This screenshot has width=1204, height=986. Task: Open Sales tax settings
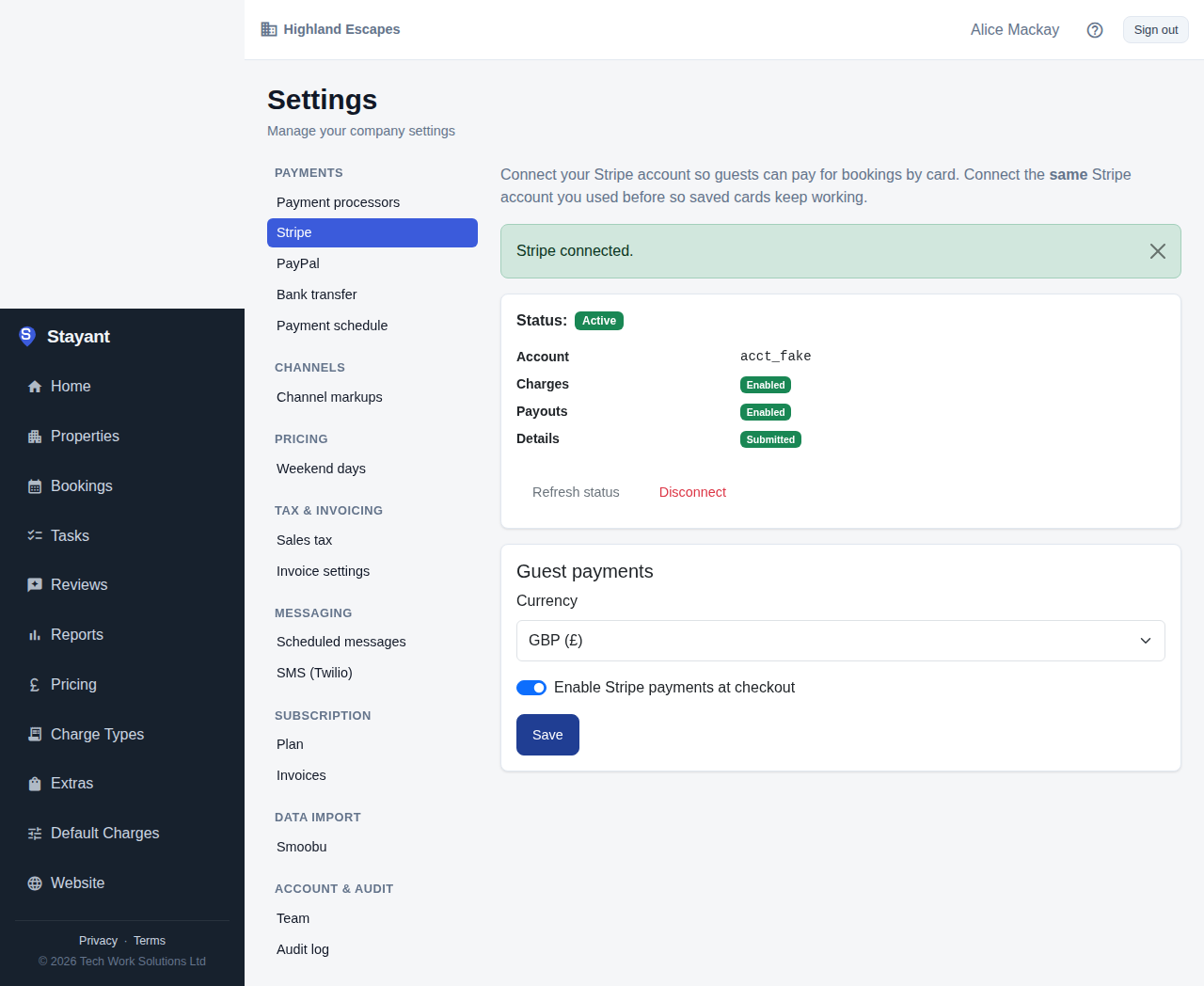(x=372, y=540)
